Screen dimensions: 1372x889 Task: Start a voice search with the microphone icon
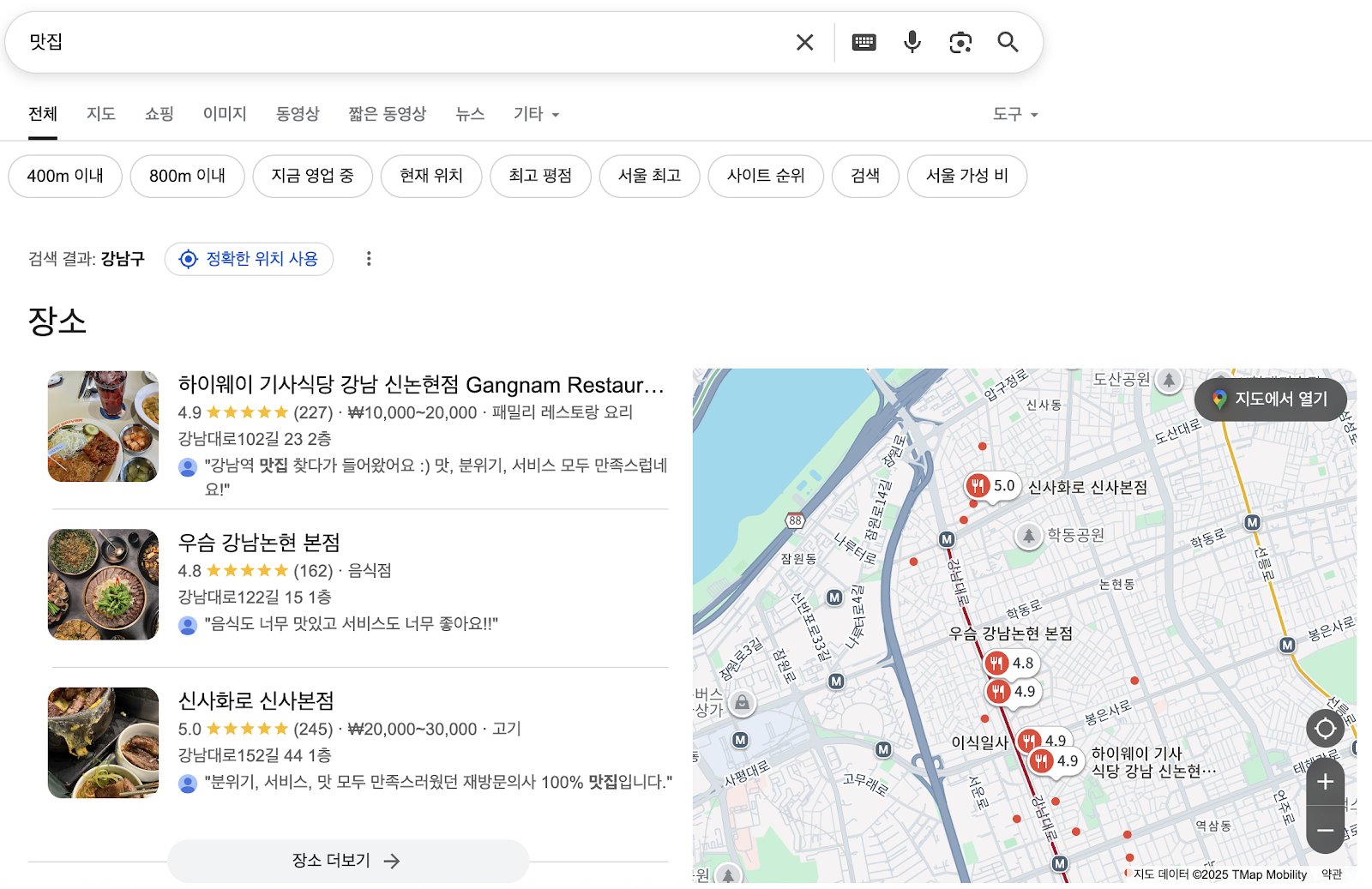pyautogui.click(x=912, y=41)
